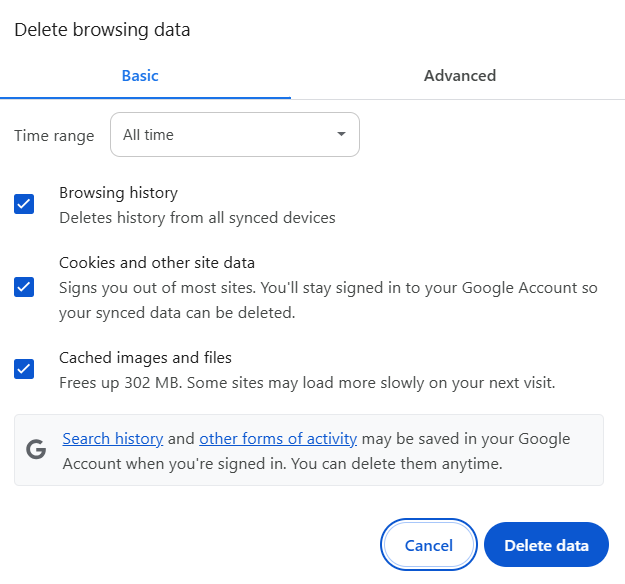The height and width of the screenshot is (584, 625).
Task: Click the 'Frees up 302 MB' description text
Action: 306,382
